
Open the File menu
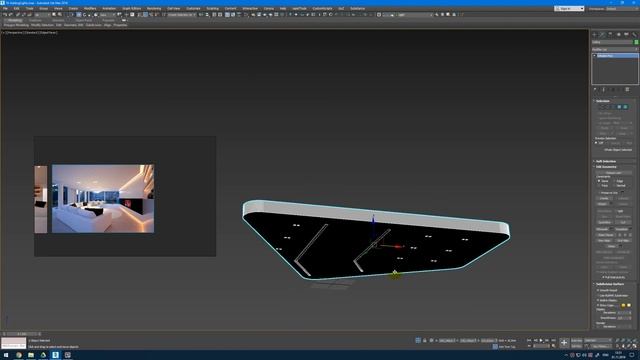point(5,9)
